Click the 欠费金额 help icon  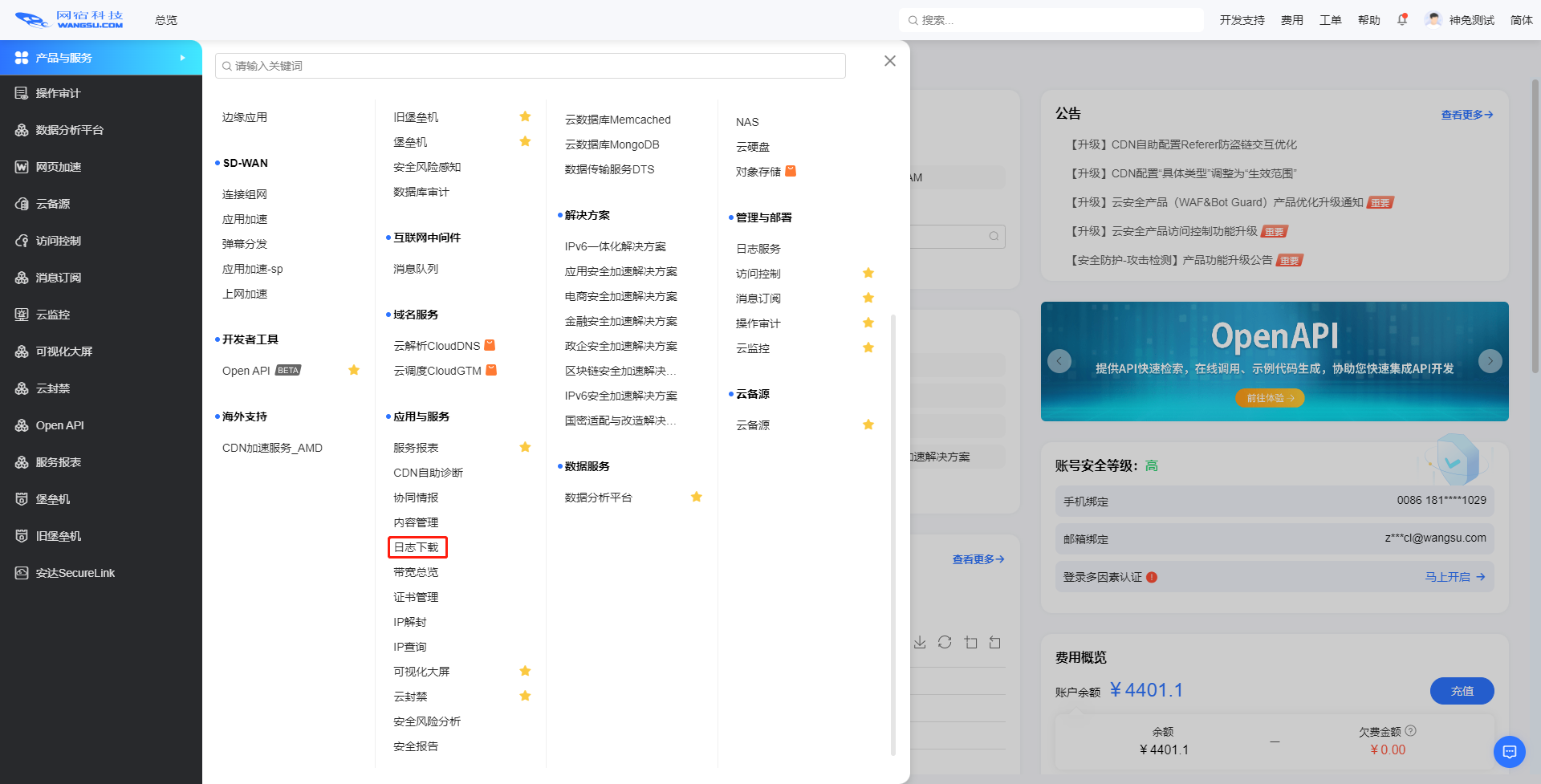(x=1411, y=731)
